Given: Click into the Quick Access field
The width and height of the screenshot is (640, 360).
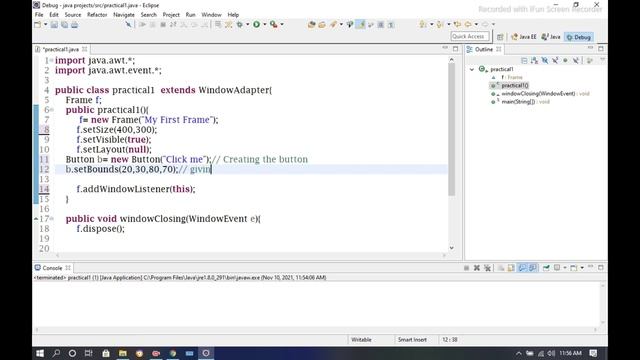Looking at the screenshot, I should pyautogui.click(x=469, y=37).
